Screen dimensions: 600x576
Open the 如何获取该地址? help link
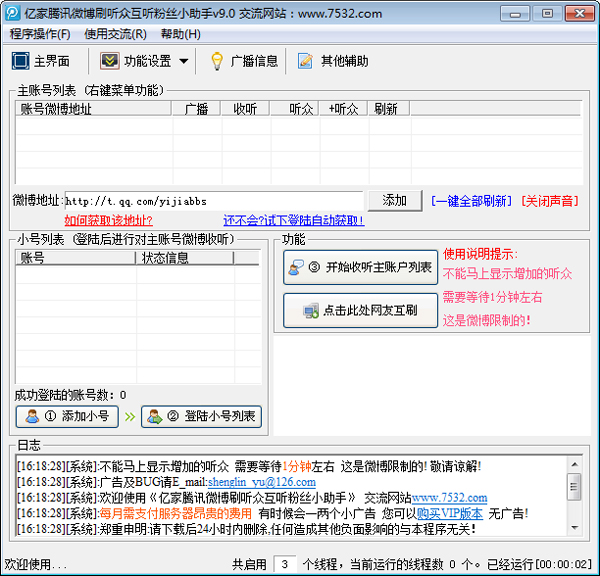pos(108,220)
